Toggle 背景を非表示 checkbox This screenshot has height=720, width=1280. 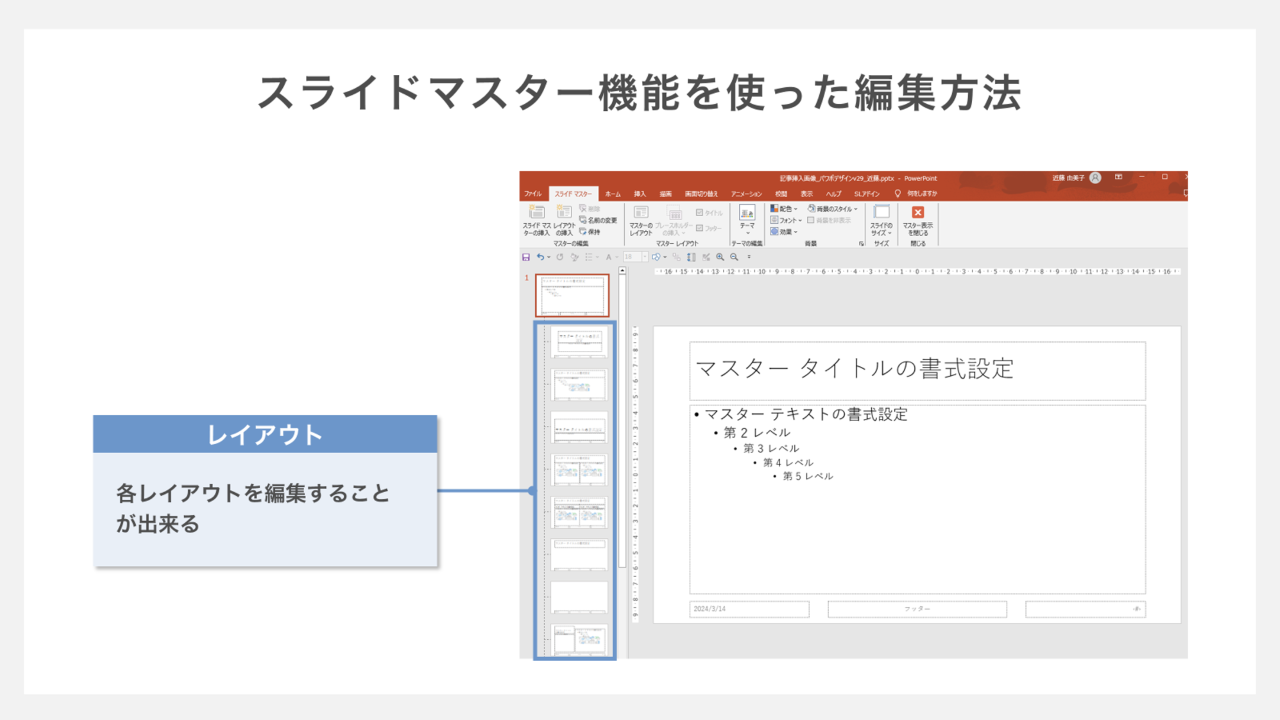[x=829, y=220]
